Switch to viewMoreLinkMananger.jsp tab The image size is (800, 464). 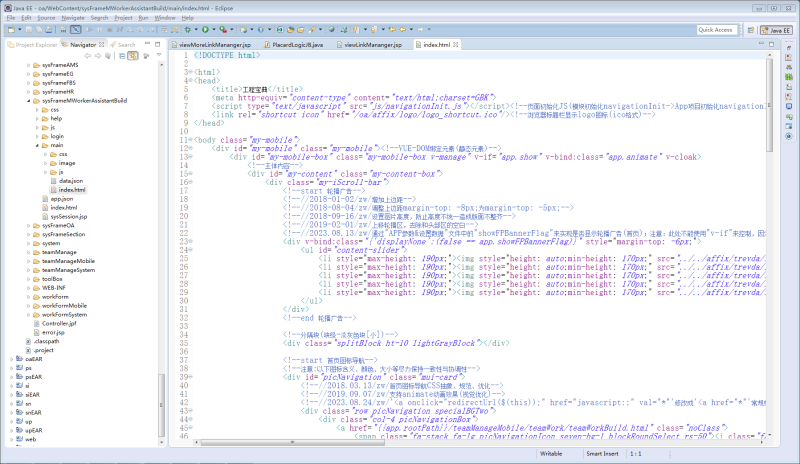point(211,44)
